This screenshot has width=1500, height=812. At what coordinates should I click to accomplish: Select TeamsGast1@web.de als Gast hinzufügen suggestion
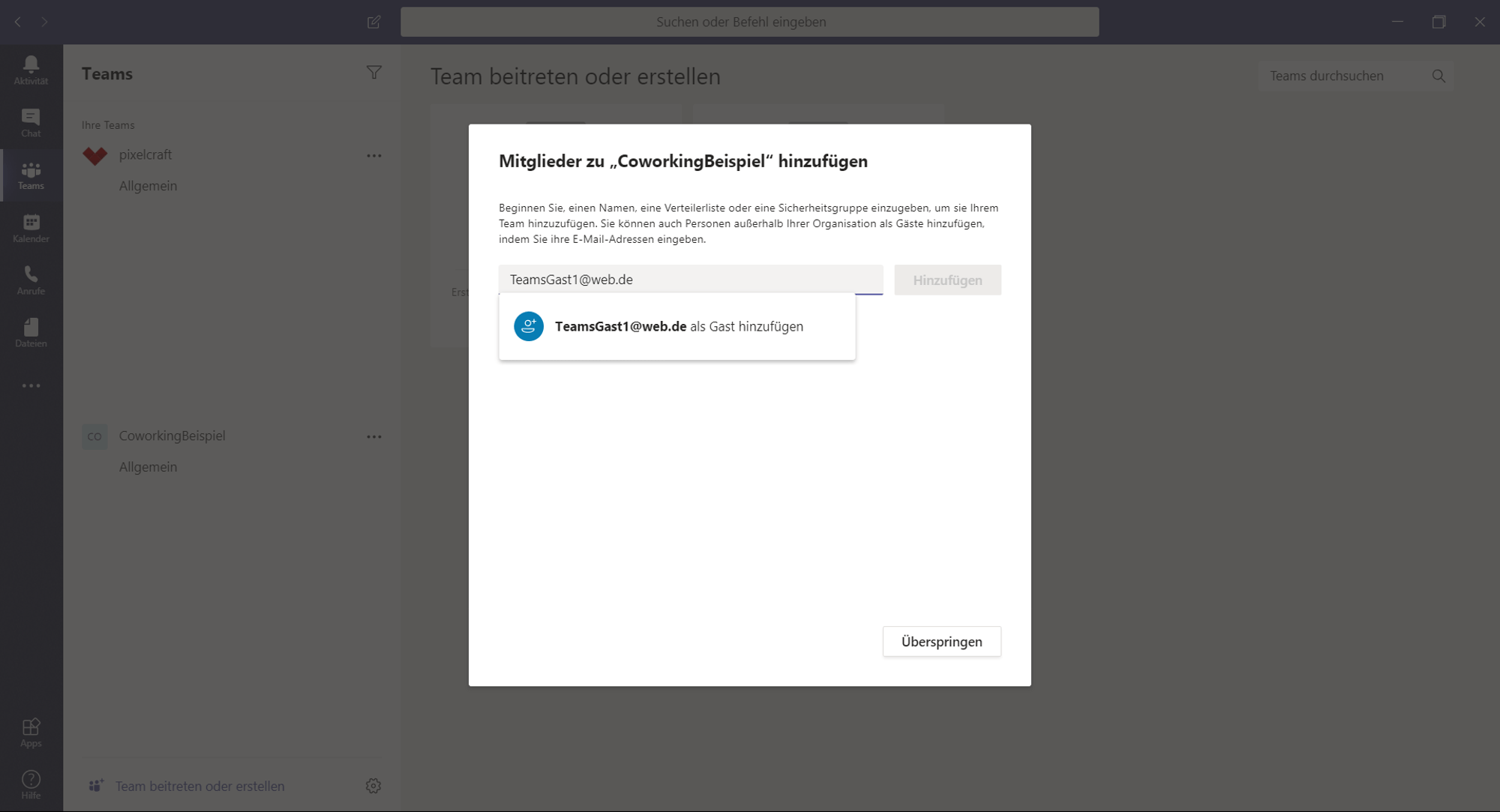tap(676, 326)
